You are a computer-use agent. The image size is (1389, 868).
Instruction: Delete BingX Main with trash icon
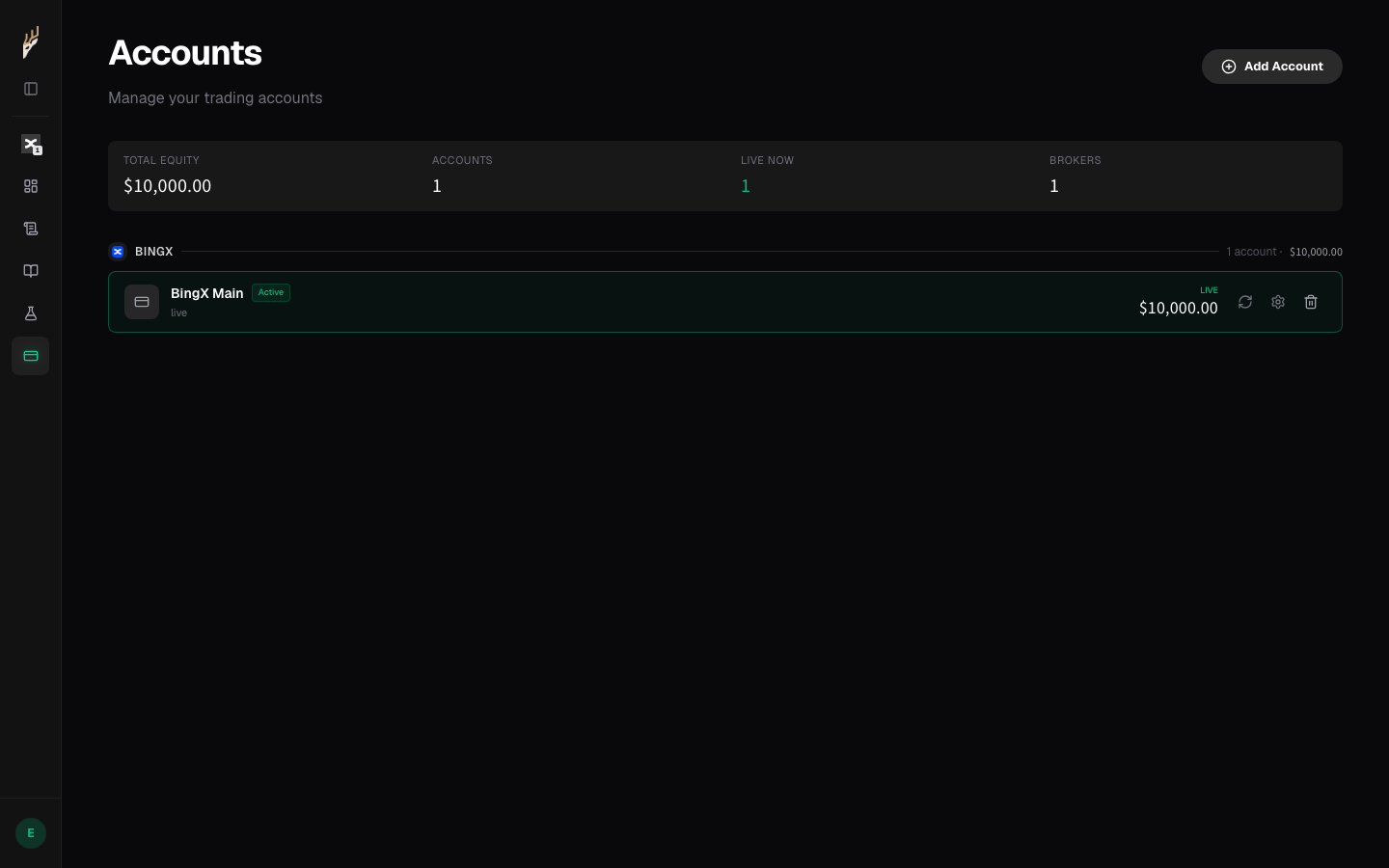tap(1311, 302)
